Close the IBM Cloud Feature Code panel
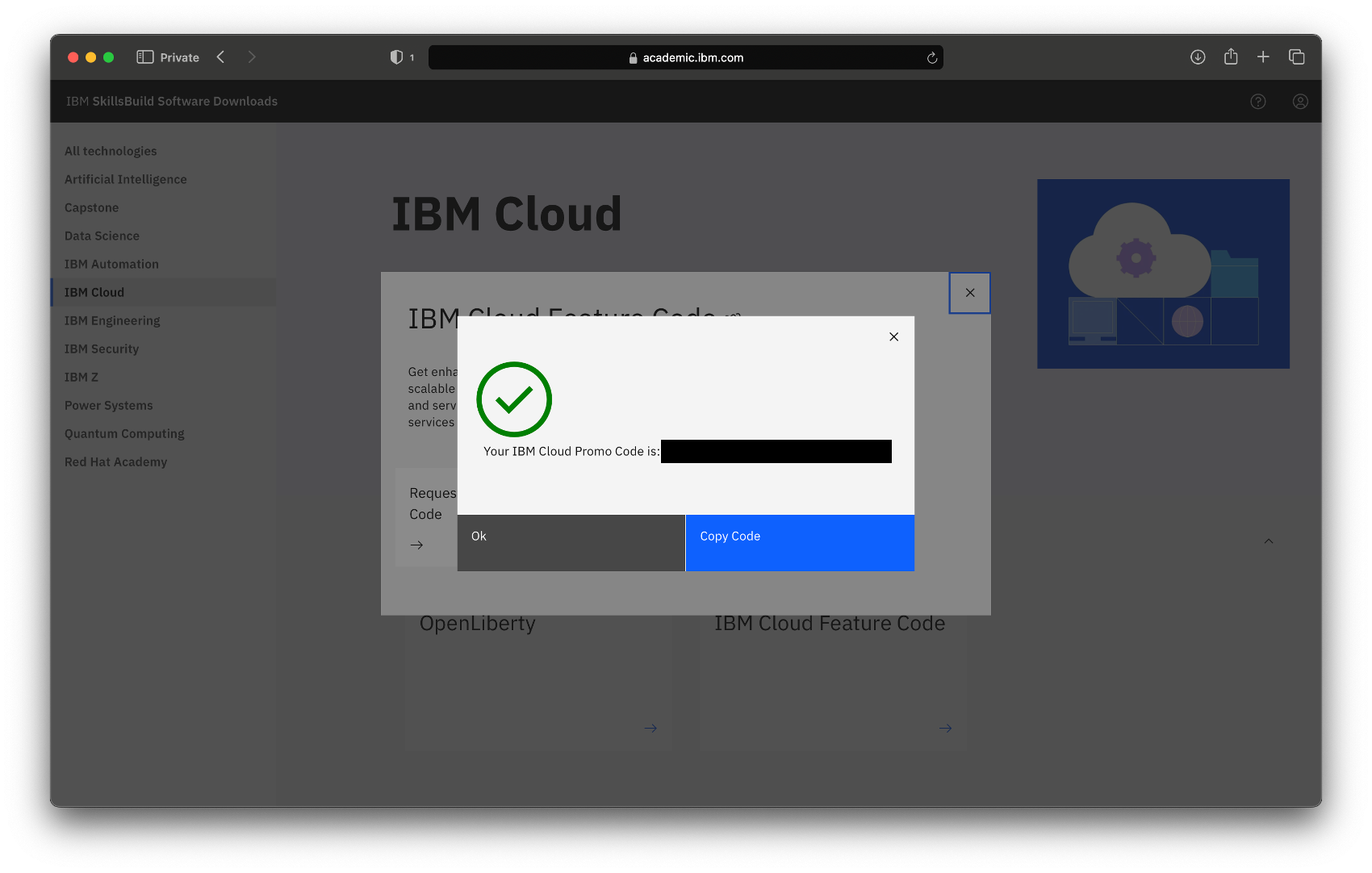 click(x=970, y=293)
